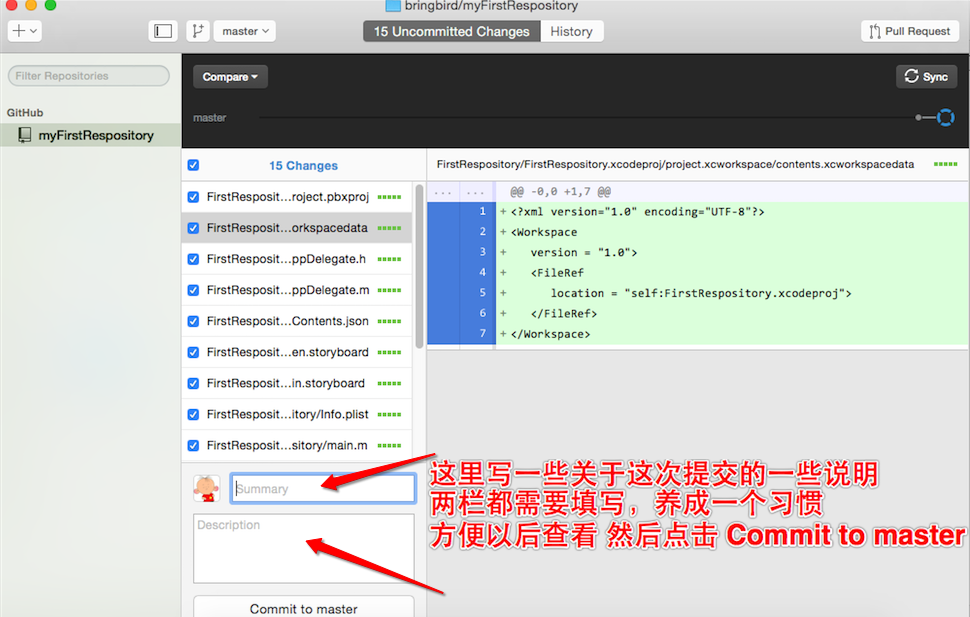Click the Sync button

tap(926, 76)
